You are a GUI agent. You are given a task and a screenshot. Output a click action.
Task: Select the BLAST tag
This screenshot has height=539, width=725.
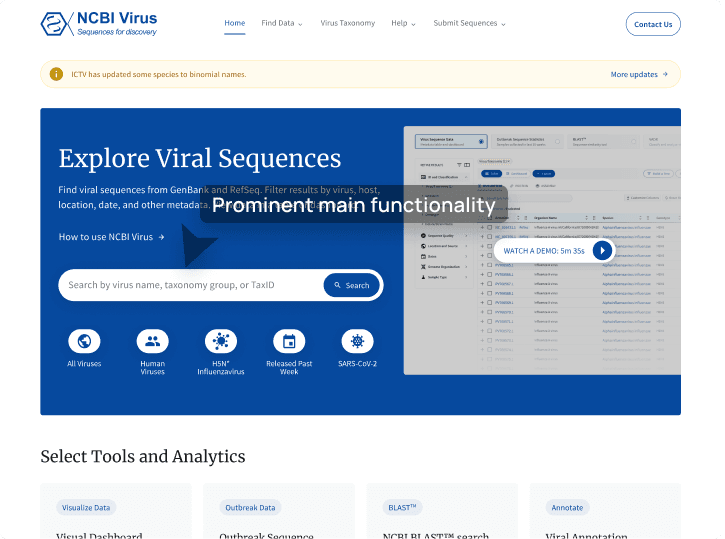pyautogui.click(x=402, y=508)
